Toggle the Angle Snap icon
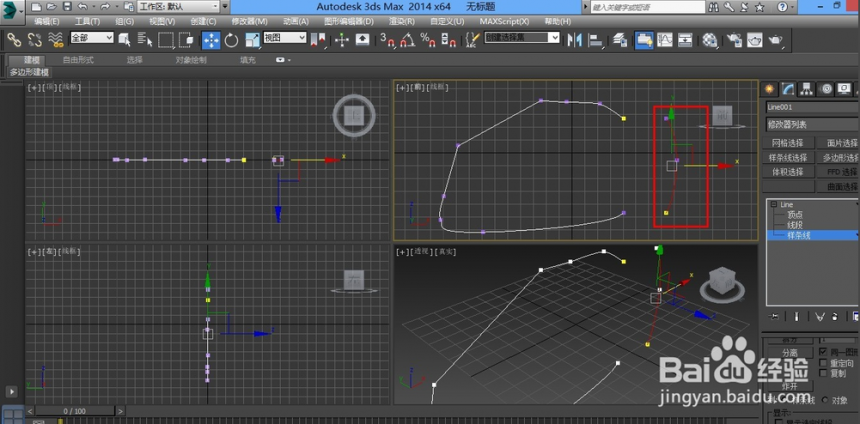 click(x=407, y=40)
